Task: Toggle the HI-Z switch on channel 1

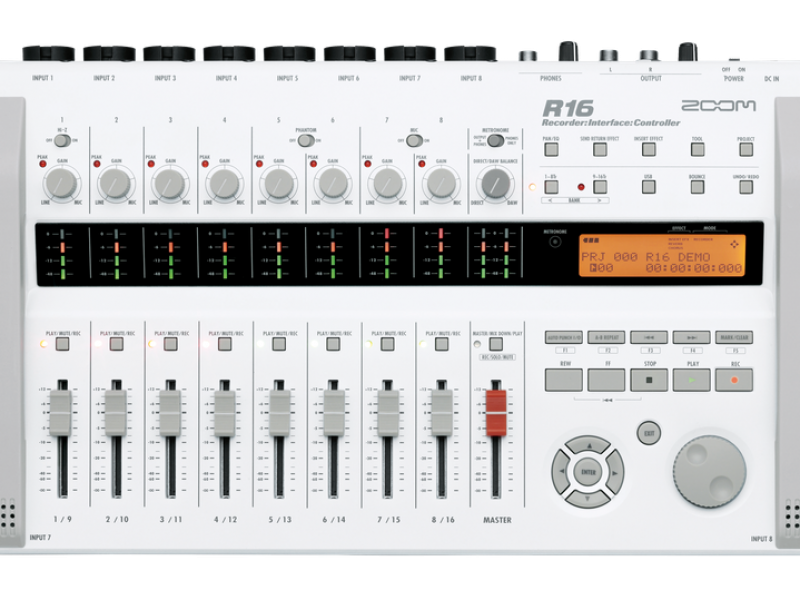Action: point(62,140)
